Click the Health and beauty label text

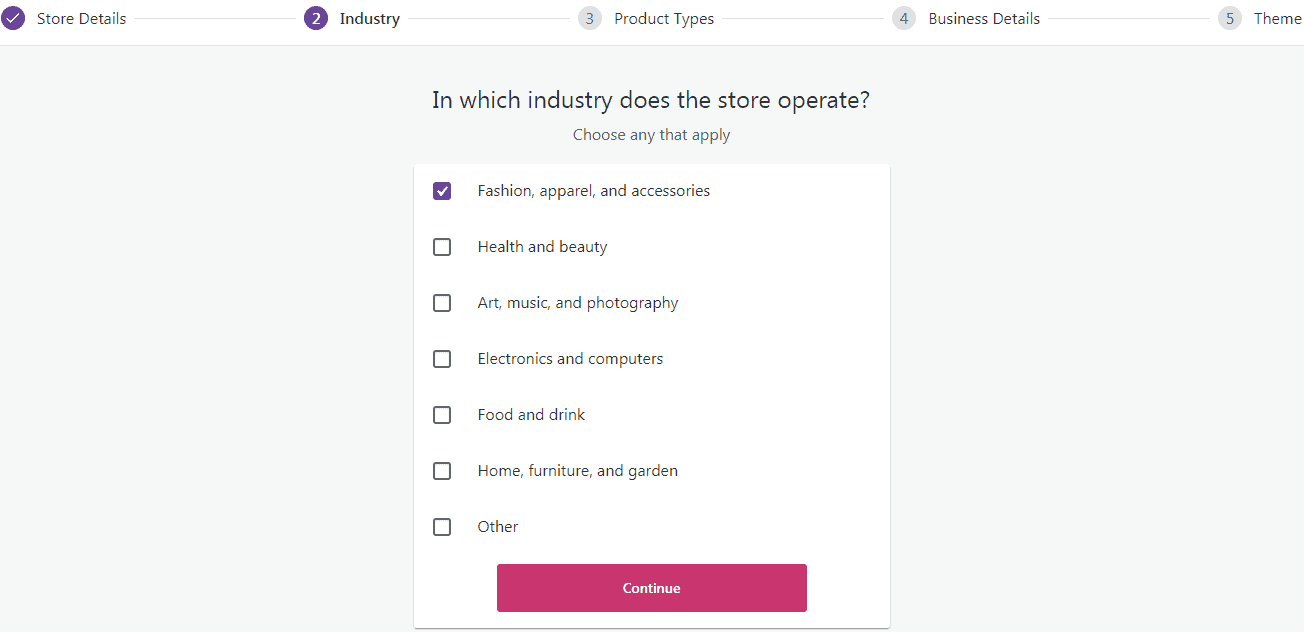[x=542, y=247]
